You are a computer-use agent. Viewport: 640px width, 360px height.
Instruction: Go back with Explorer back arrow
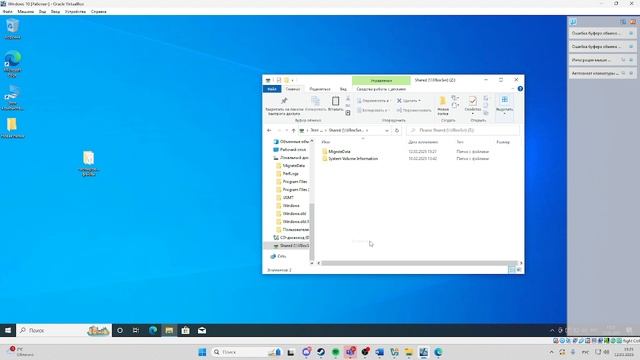269,130
